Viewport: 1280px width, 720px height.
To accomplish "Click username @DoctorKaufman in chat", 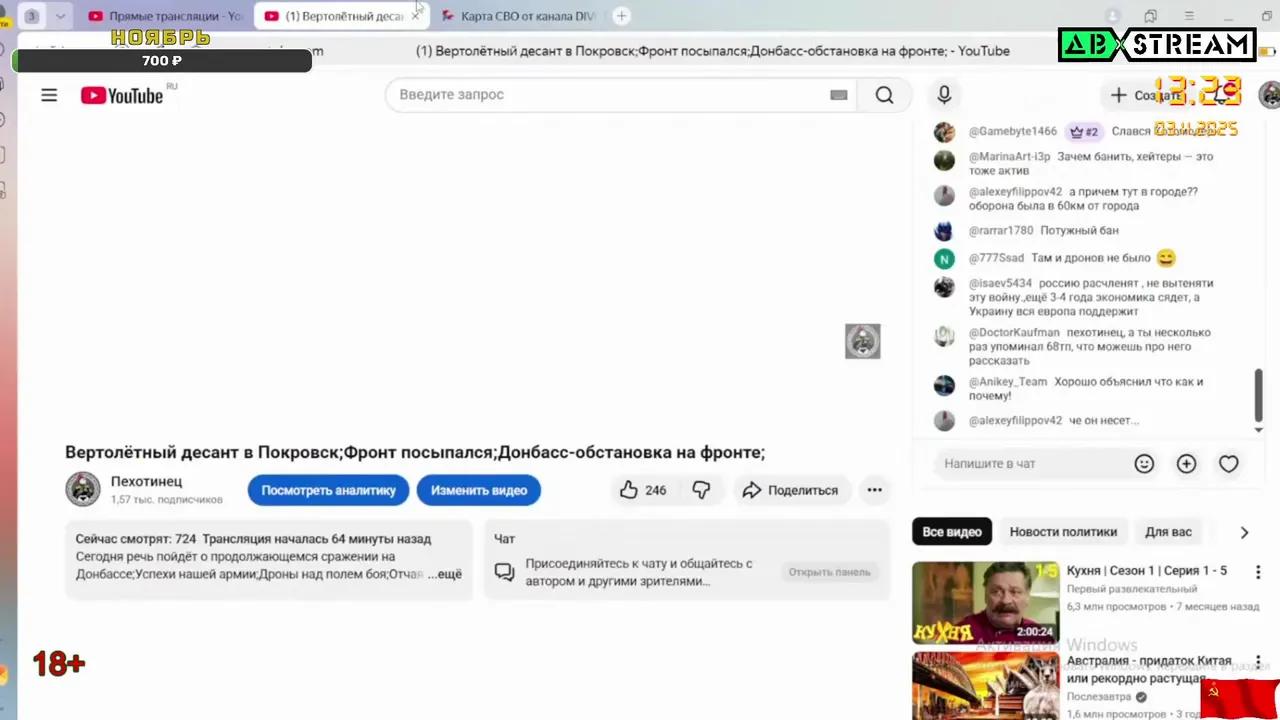I will click(1014, 333).
